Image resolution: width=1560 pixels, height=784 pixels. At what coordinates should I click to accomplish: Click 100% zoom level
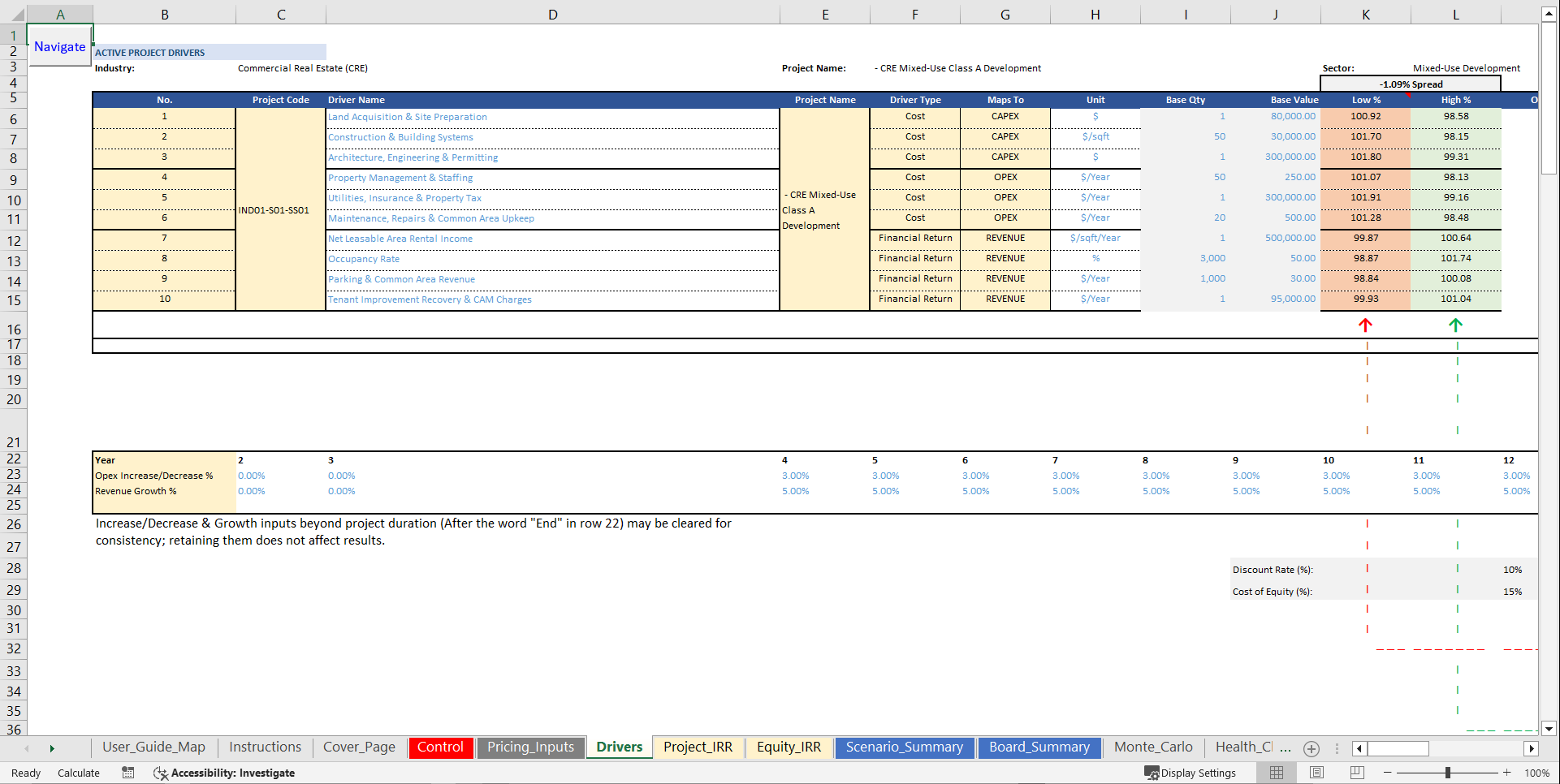pos(1536,773)
